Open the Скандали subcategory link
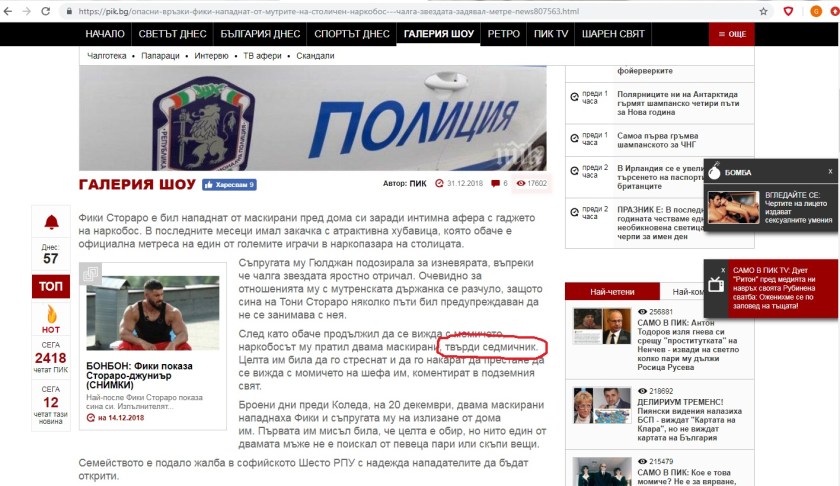 (315, 56)
